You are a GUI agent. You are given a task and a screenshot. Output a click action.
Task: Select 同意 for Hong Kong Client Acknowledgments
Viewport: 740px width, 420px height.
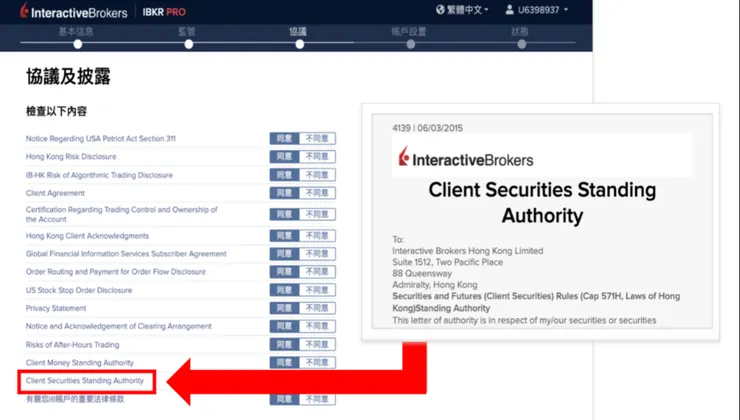pyautogui.click(x=285, y=236)
